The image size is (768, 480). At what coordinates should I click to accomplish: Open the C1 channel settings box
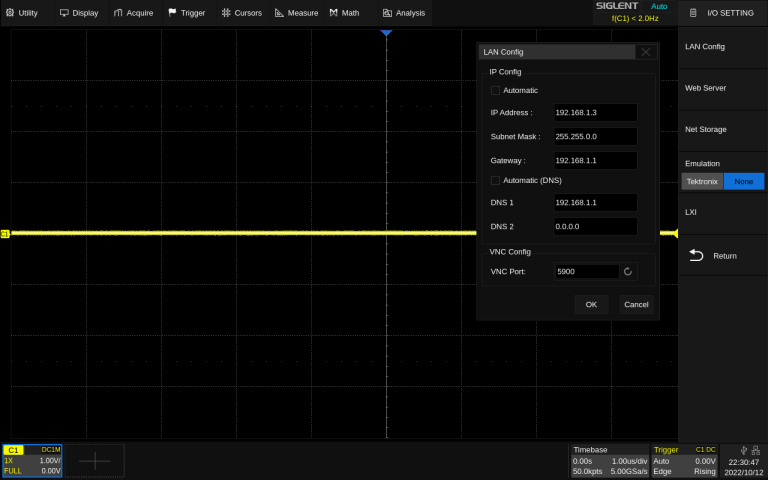pyautogui.click(x=32, y=460)
